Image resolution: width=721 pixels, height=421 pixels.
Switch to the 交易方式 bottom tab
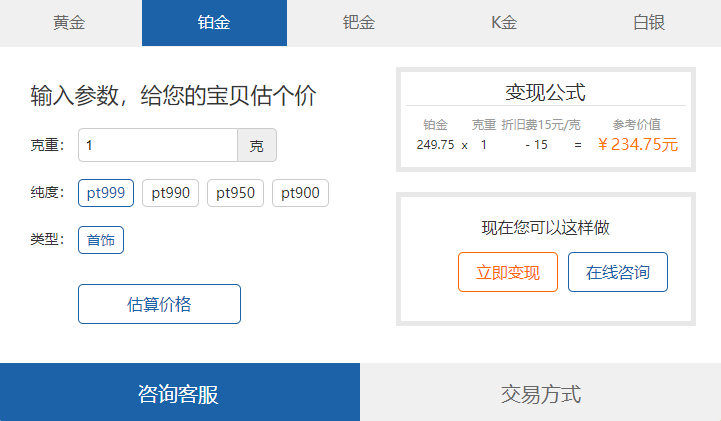(x=541, y=393)
